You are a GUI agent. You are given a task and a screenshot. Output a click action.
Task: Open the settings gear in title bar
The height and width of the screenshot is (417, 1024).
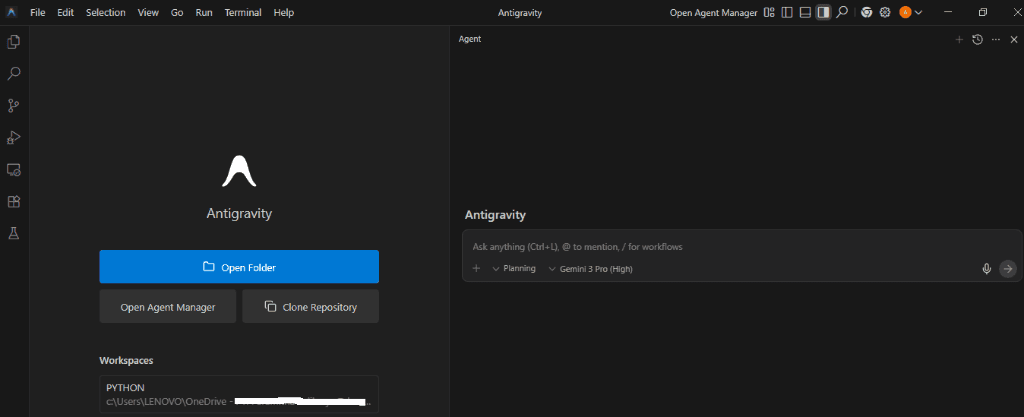click(x=885, y=12)
